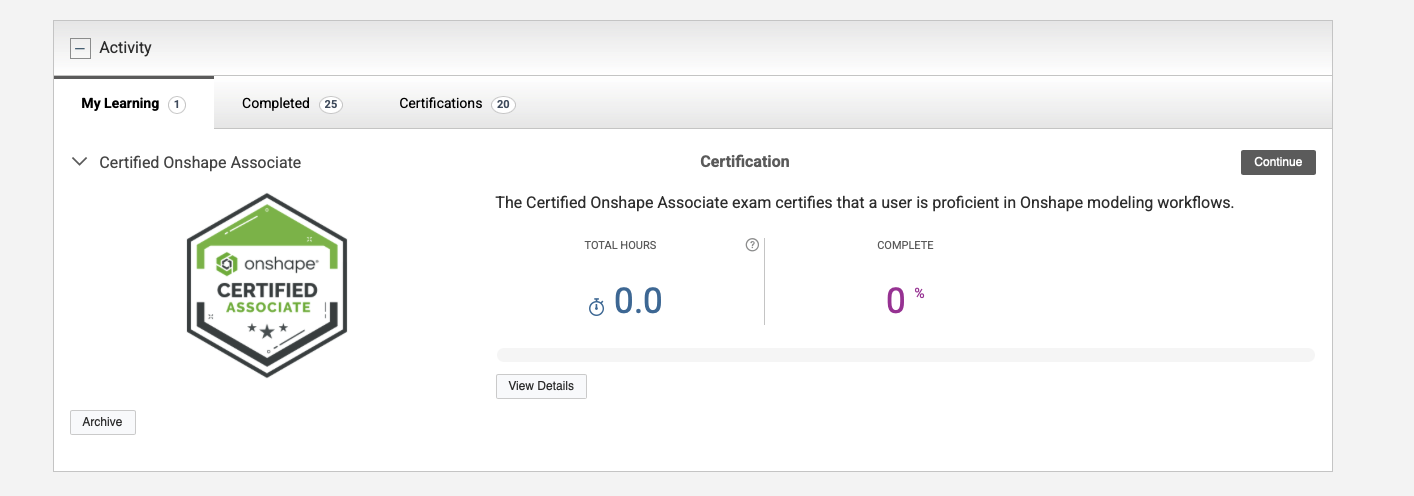This screenshot has height=496, width=1414.
Task: Click the 'TOTAL HOURS' label
Action: 620,245
